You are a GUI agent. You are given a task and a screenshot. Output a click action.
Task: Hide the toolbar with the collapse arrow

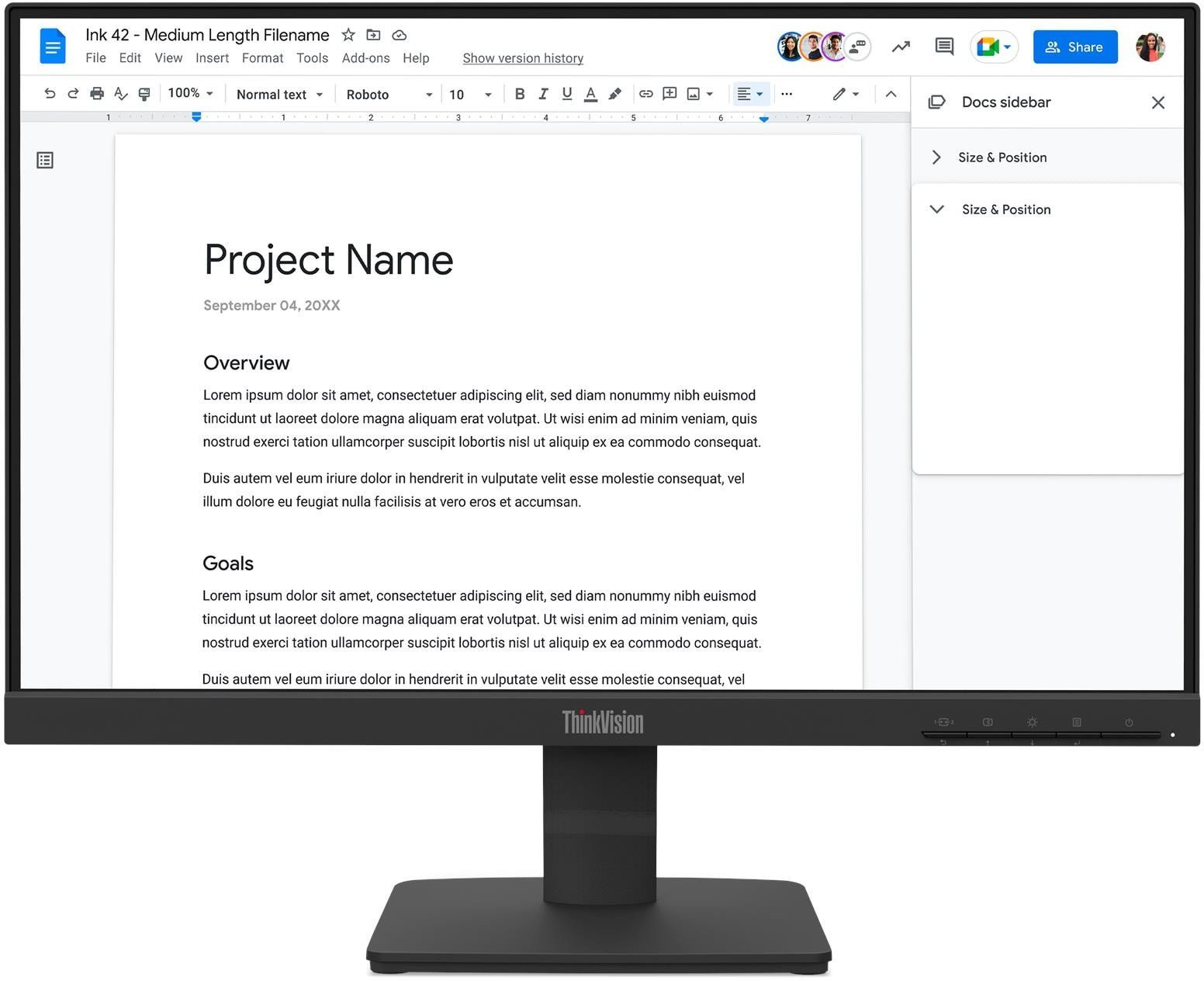pos(891,94)
